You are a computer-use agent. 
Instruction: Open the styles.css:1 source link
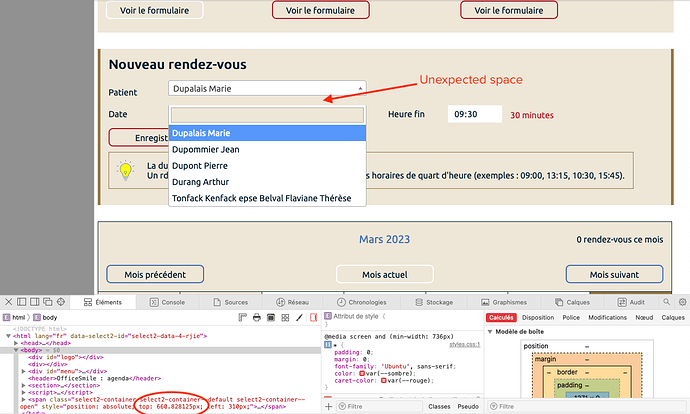pos(465,344)
